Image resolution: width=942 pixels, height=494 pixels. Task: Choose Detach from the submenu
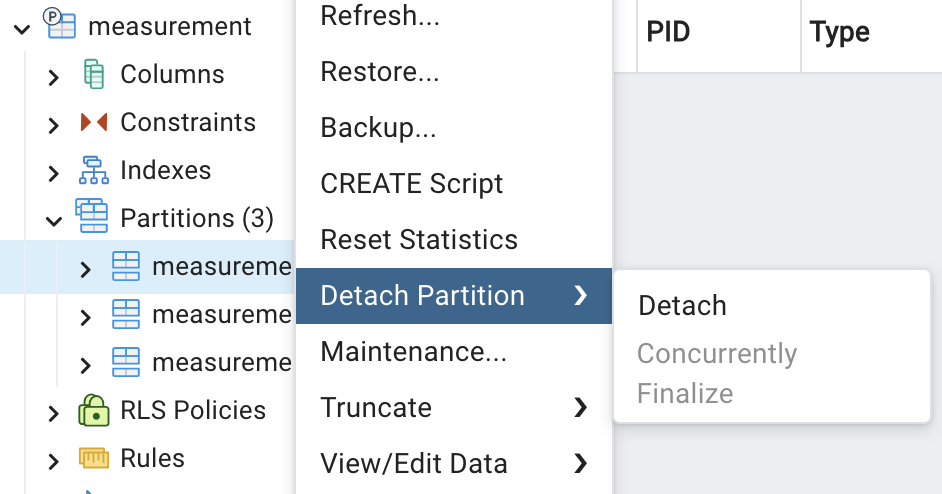pos(682,306)
